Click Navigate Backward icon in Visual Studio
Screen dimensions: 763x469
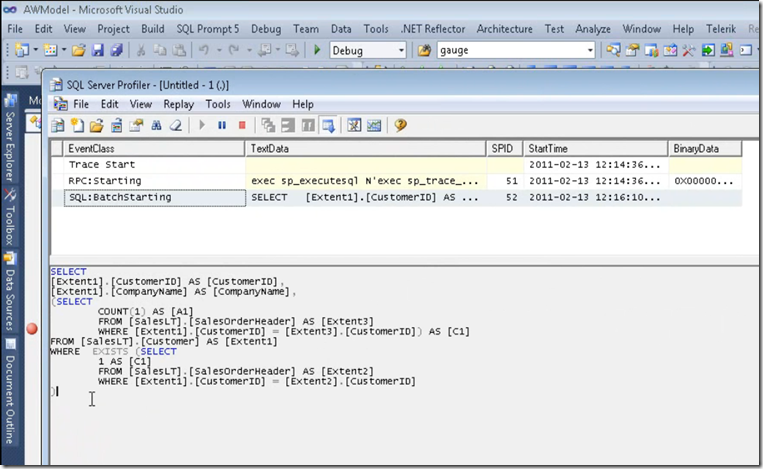pos(265,50)
